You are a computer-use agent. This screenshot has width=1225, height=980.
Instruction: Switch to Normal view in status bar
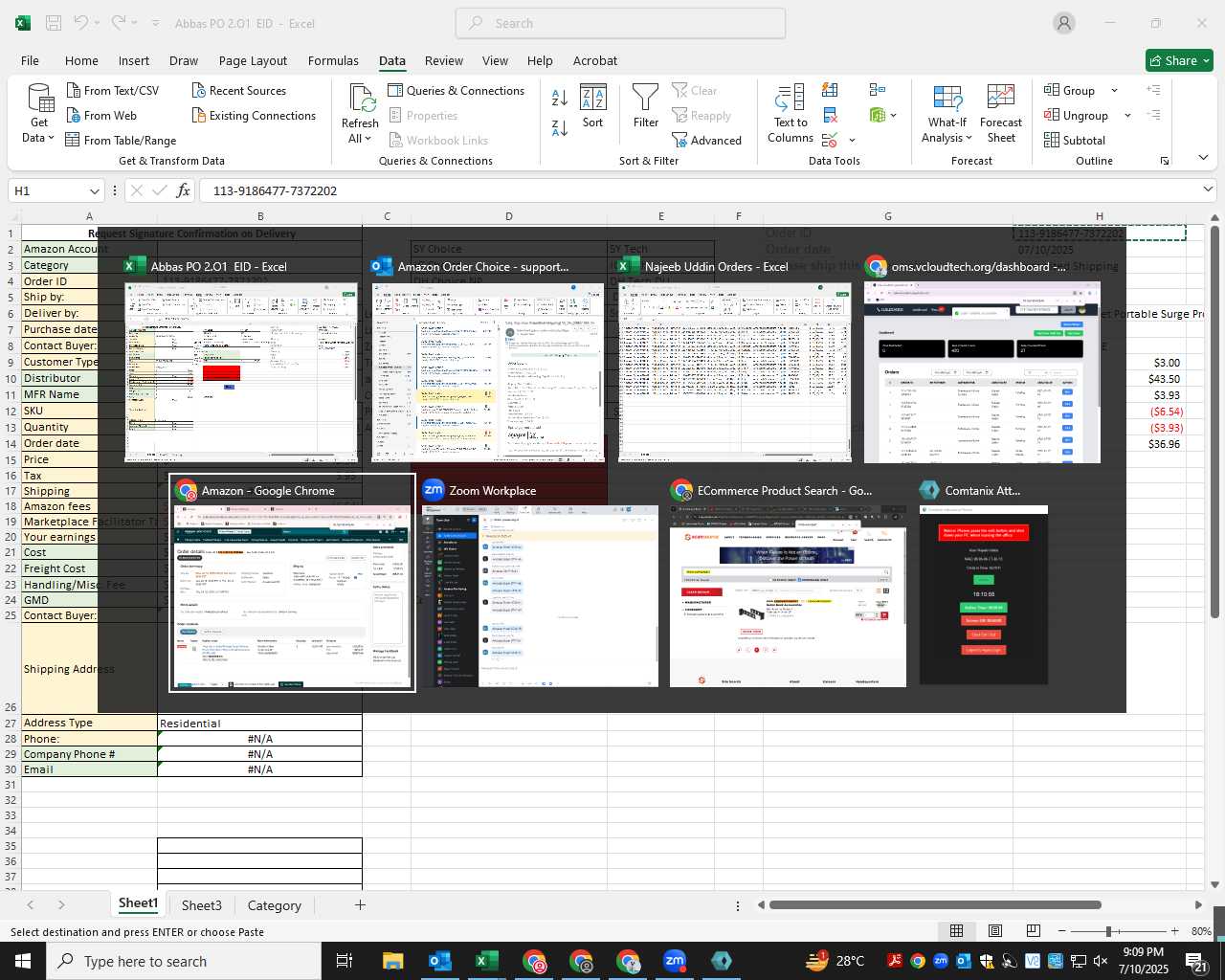[x=956, y=931]
